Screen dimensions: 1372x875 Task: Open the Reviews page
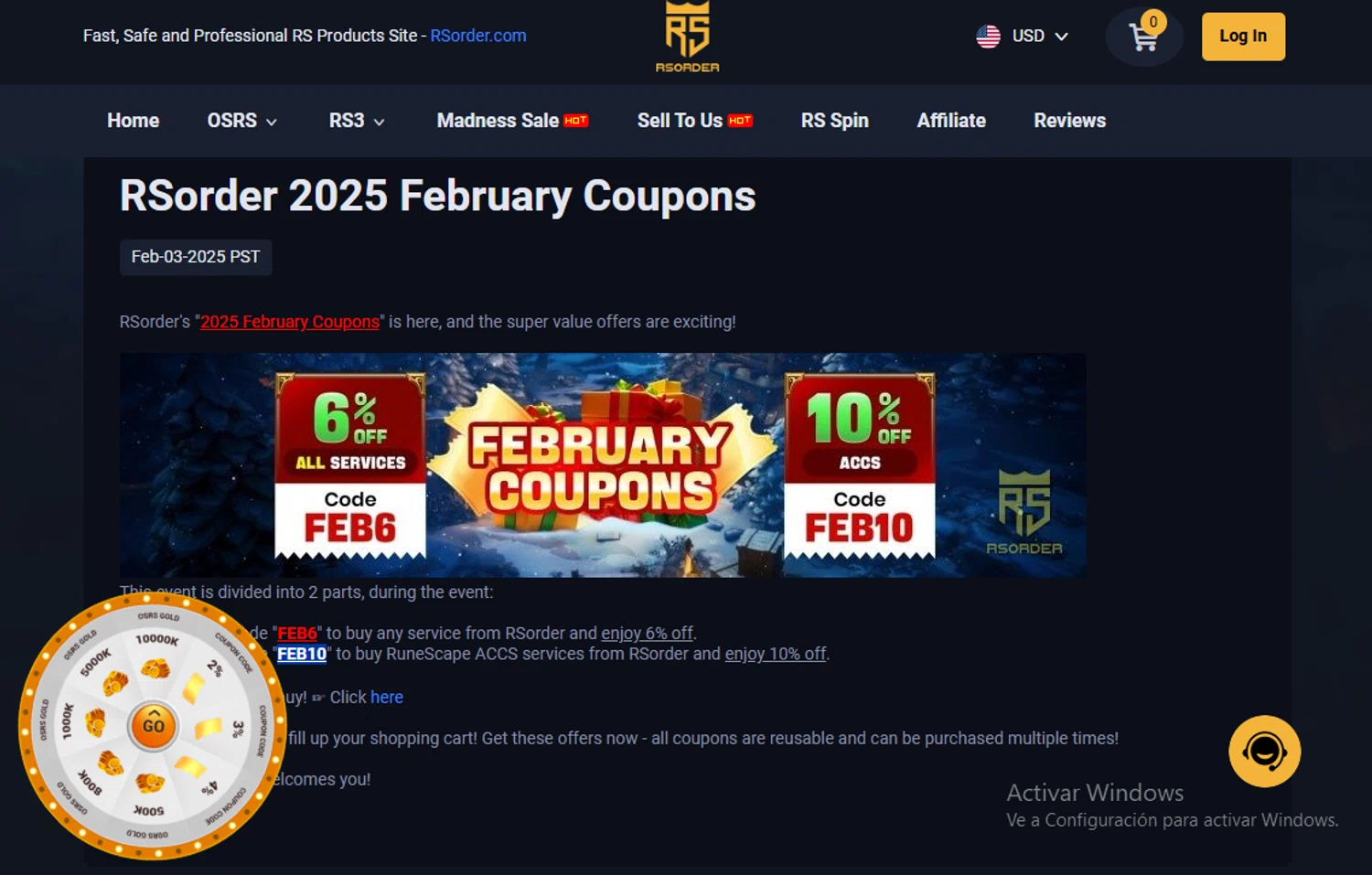click(1069, 121)
